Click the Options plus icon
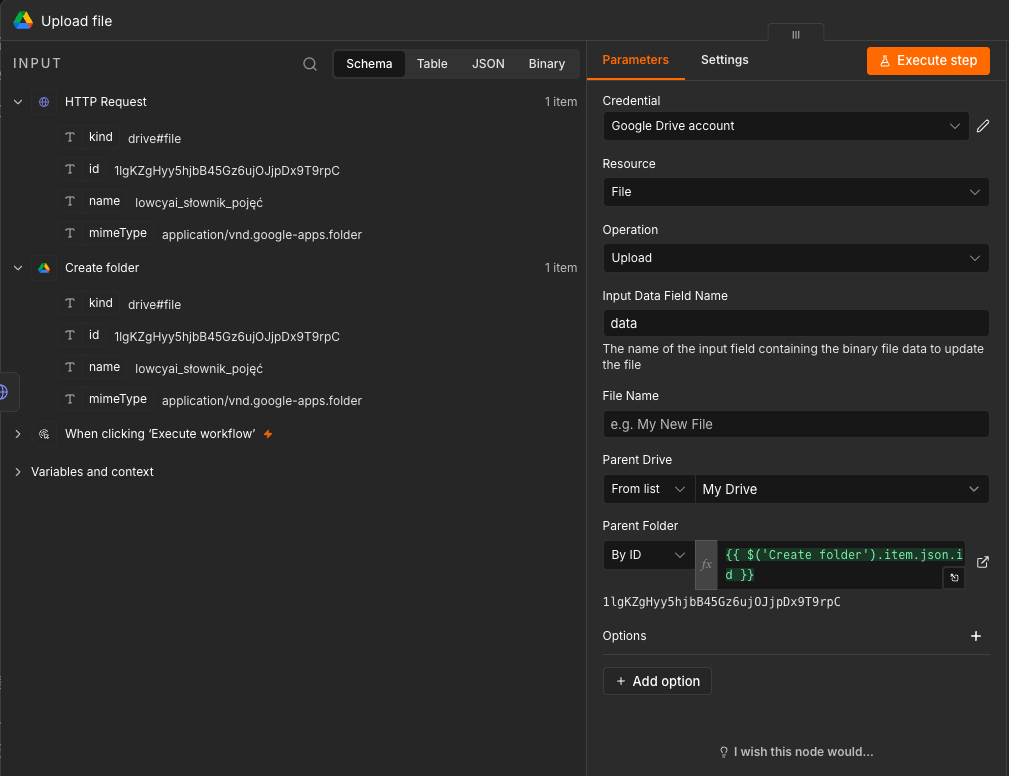 tap(976, 636)
